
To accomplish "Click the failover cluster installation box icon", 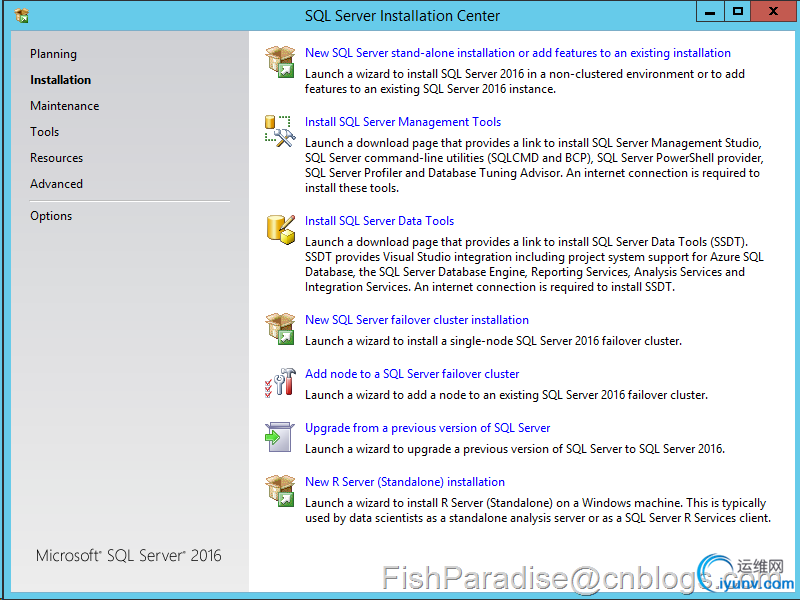I will (x=280, y=329).
